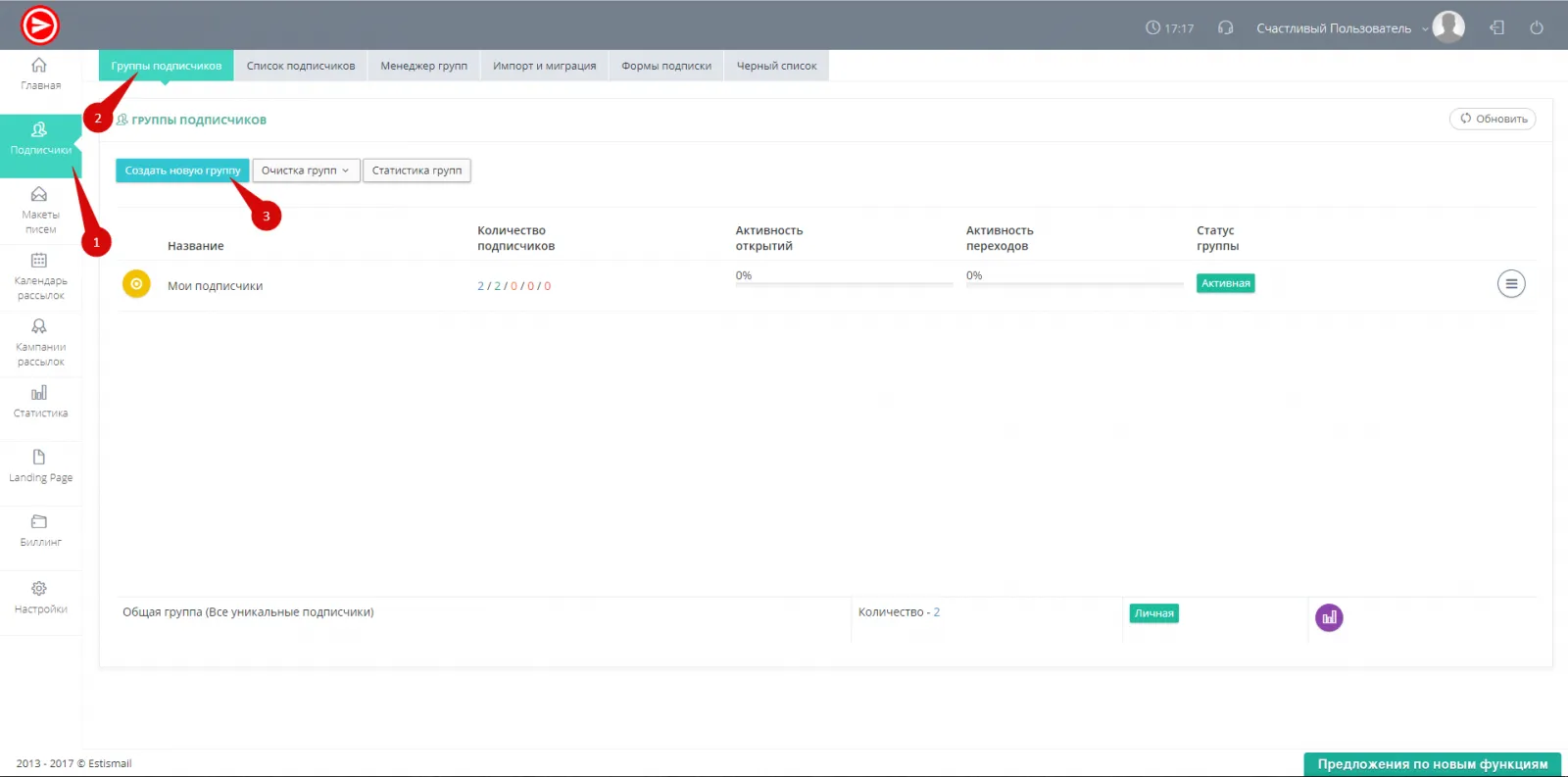Viewport: 1568px width, 777px height.
Task: Click the power logout icon
Action: click(1537, 27)
